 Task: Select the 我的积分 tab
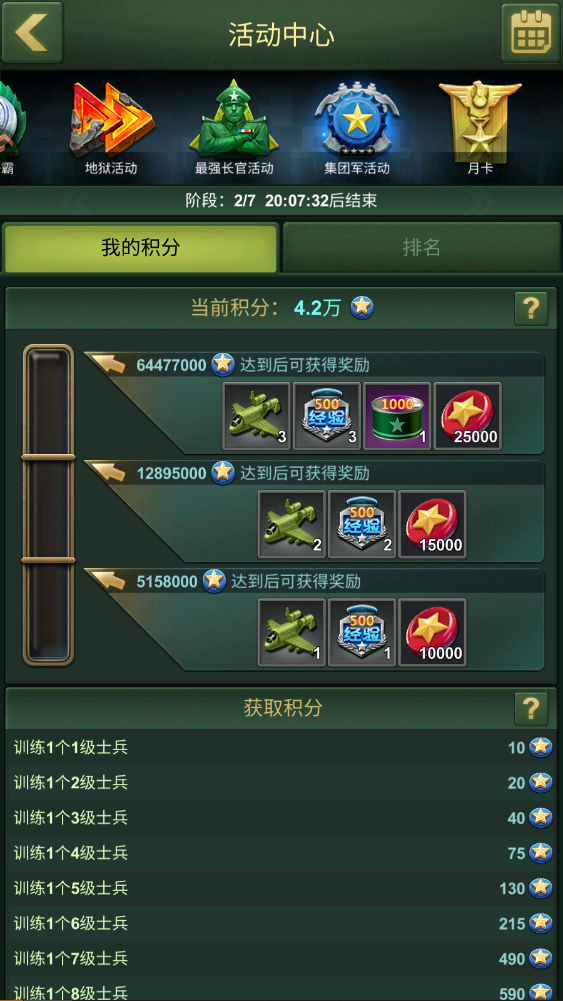[x=140, y=248]
